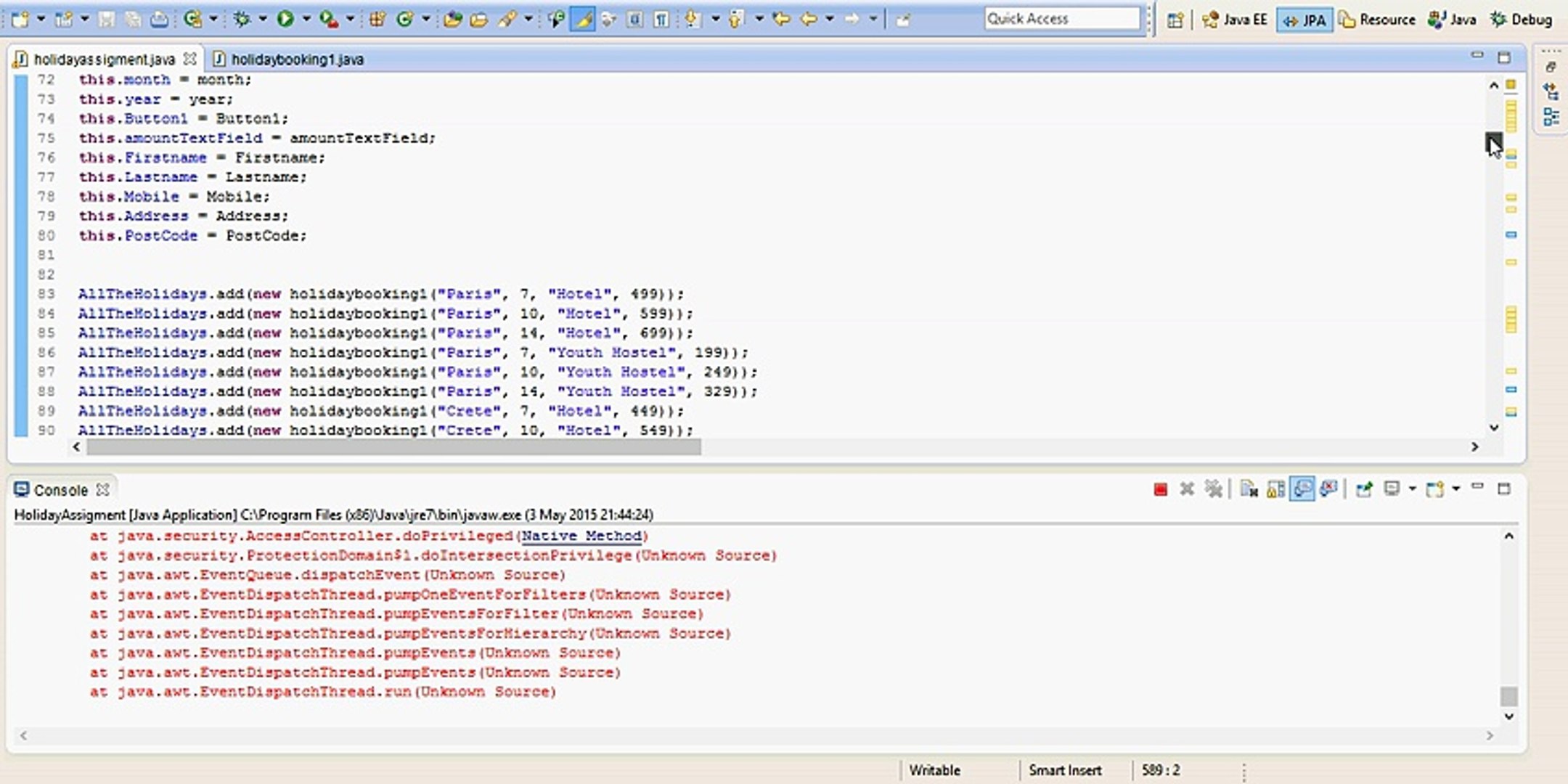Image resolution: width=1568 pixels, height=784 pixels.
Task: Click the editor horizontal scrollbar thumb
Action: point(393,447)
